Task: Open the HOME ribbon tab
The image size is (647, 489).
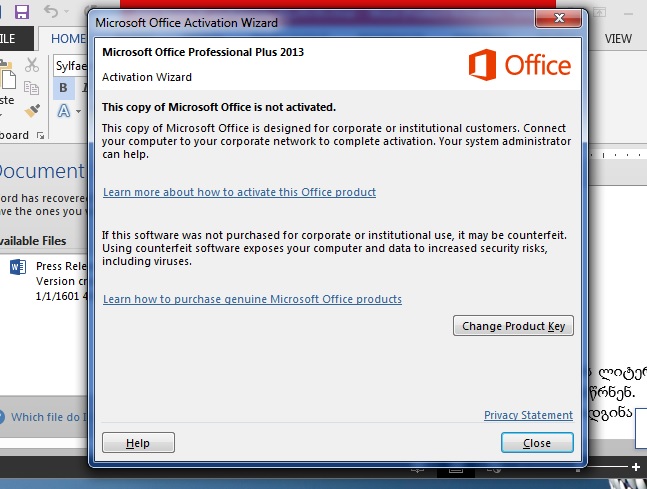Action: 68,39
